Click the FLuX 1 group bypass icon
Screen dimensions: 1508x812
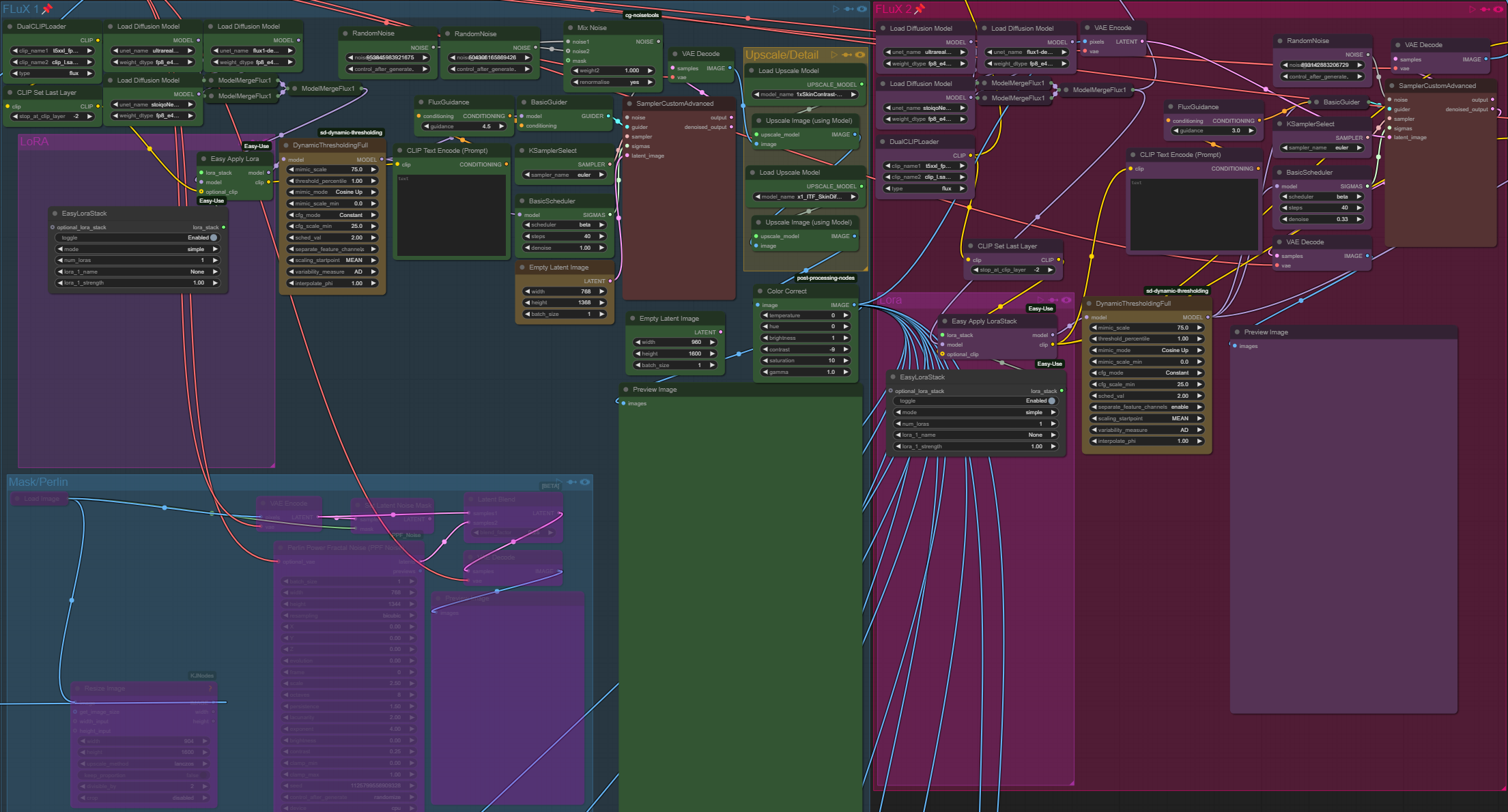pyautogui.click(x=849, y=9)
